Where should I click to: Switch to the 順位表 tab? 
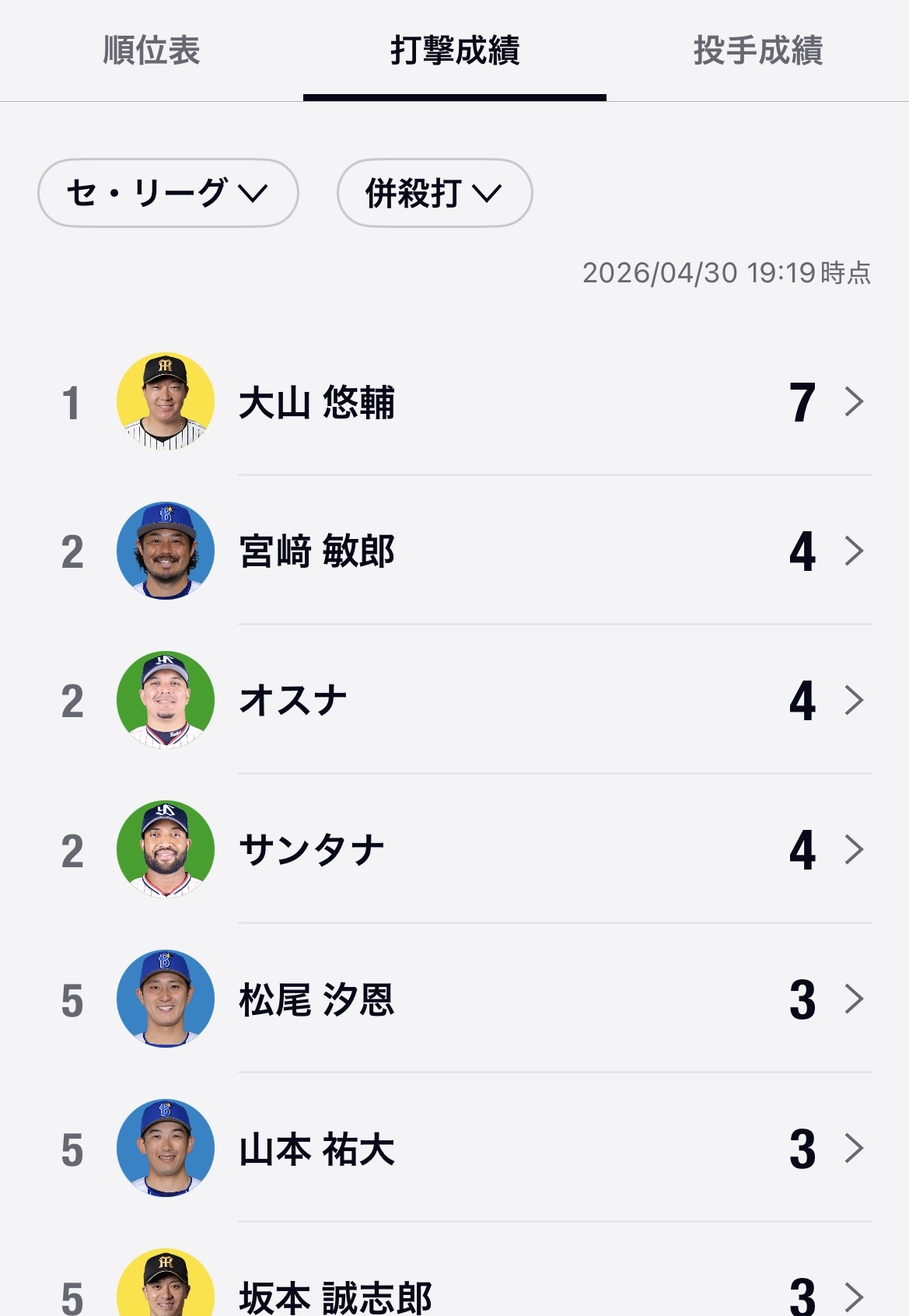pos(152,51)
